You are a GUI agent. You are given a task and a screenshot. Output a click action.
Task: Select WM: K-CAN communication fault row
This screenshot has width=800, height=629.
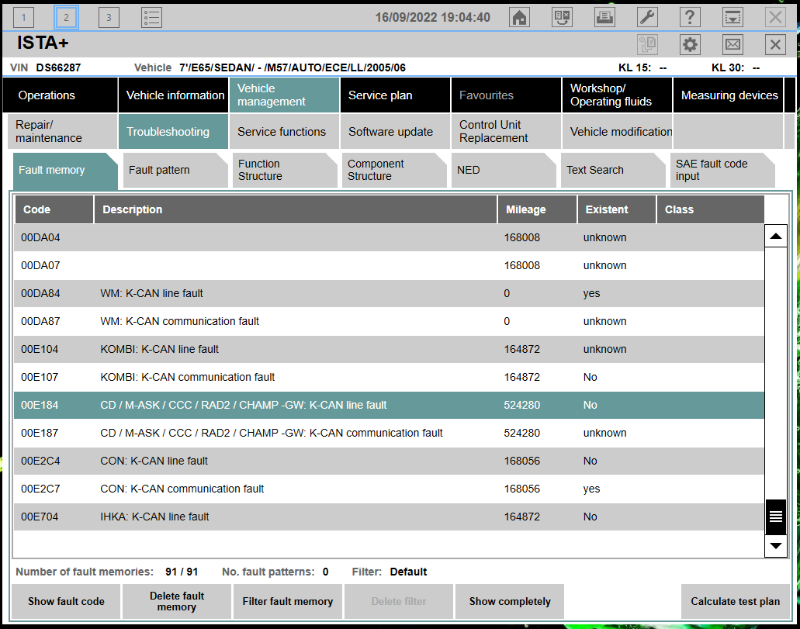[389, 321]
